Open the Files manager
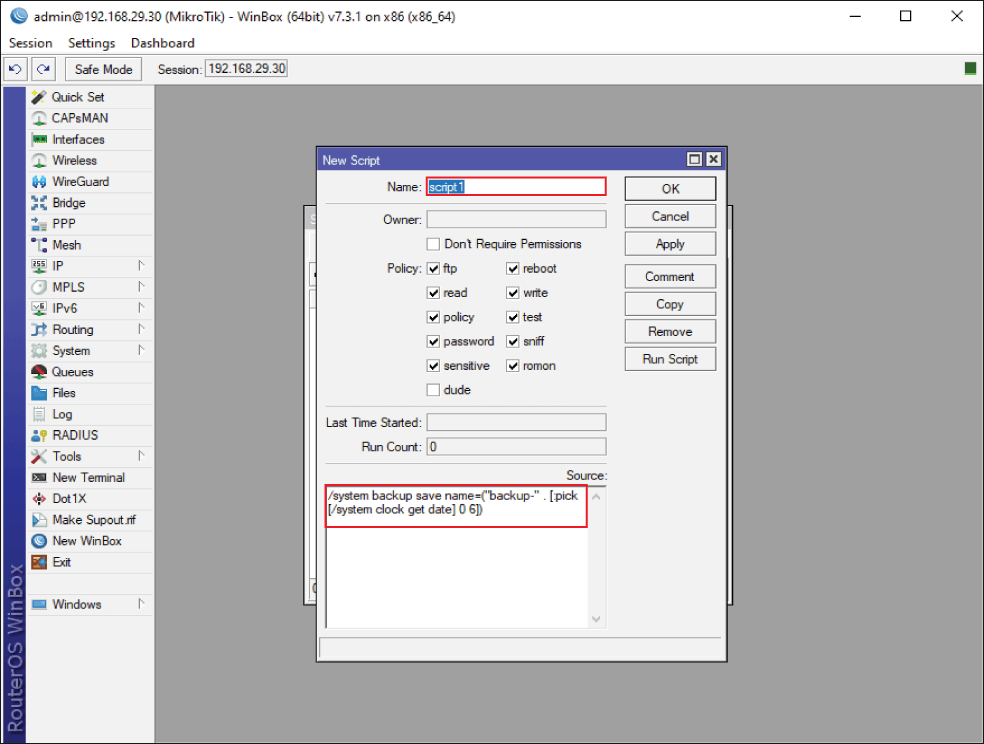This screenshot has width=984, height=744. (62, 393)
